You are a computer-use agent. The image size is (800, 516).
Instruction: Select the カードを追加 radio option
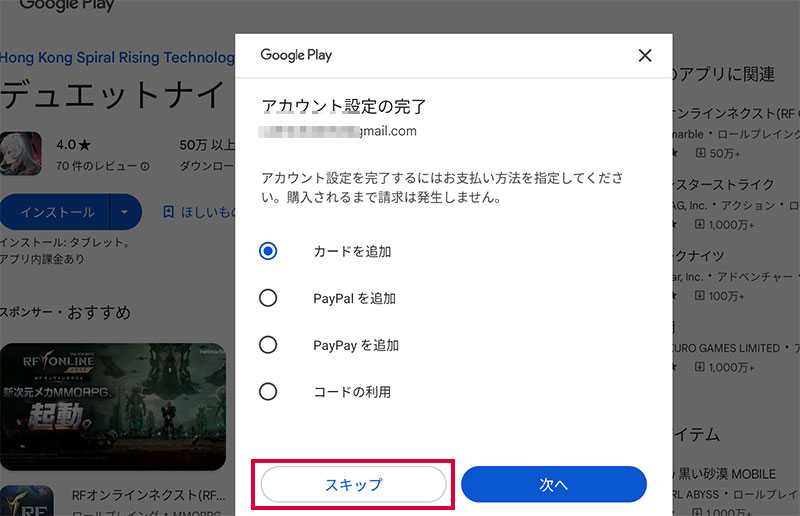pyautogui.click(x=268, y=251)
